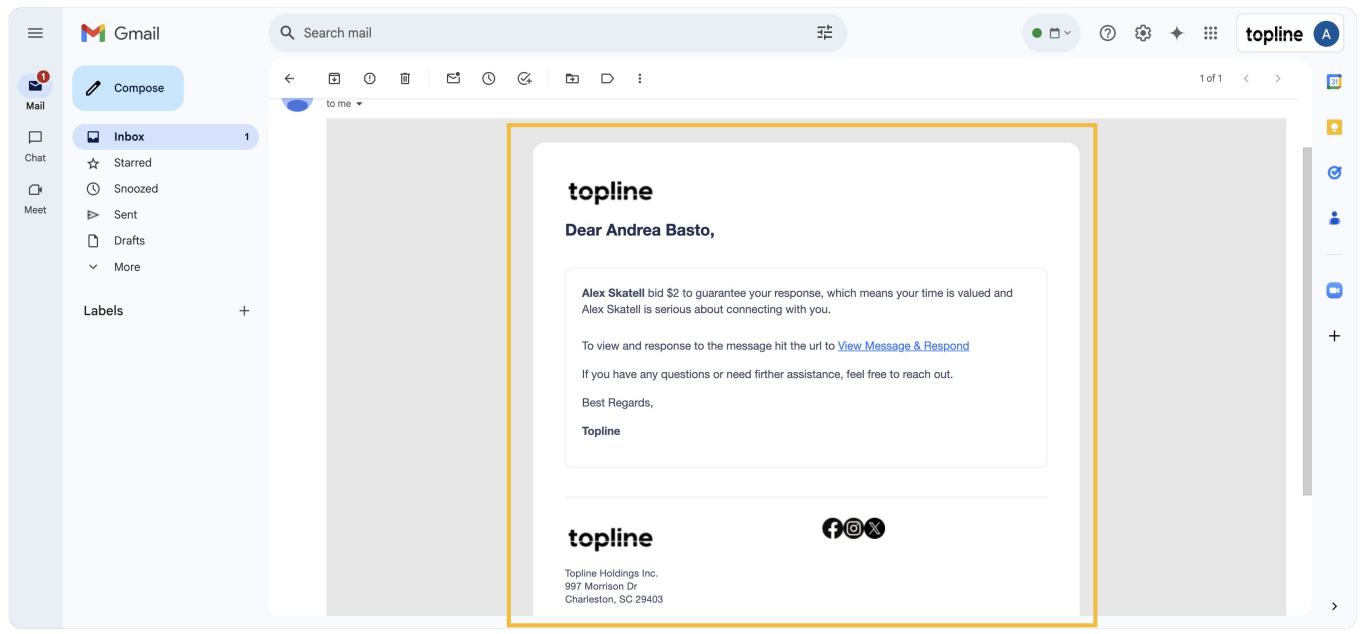Open Google apps grid
Viewport: 1366px width, 634px height.
1211,33
